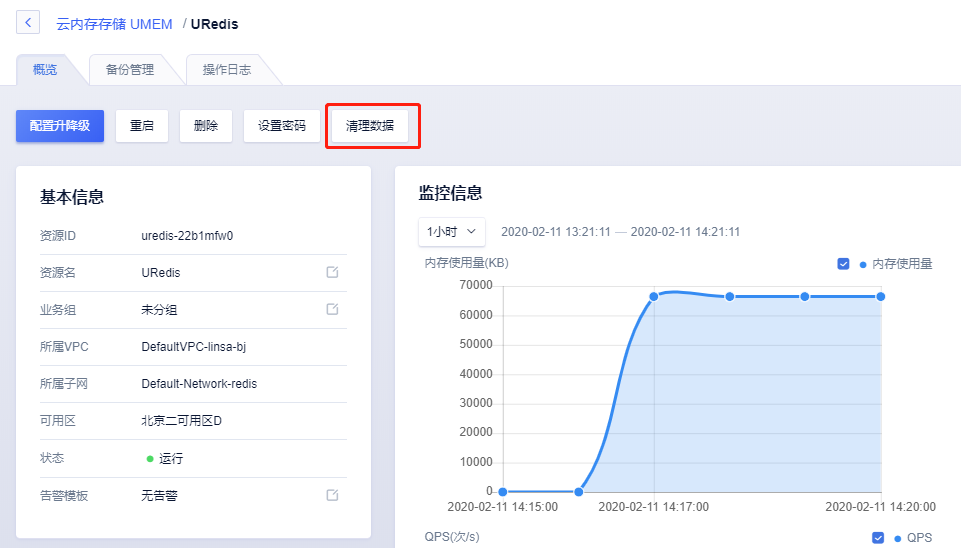
Task: Toggle the QPS legend checkbox
Action: [x=878, y=538]
